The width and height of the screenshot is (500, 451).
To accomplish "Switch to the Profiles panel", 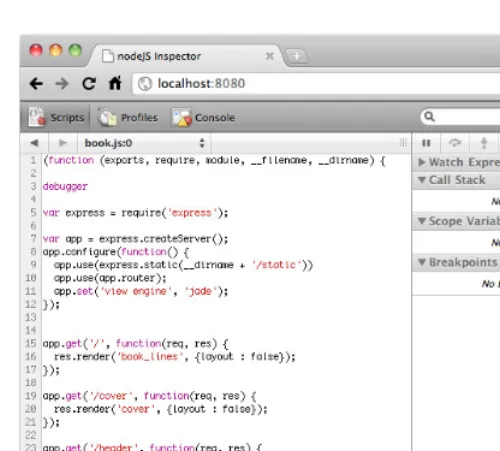I will coord(128,117).
